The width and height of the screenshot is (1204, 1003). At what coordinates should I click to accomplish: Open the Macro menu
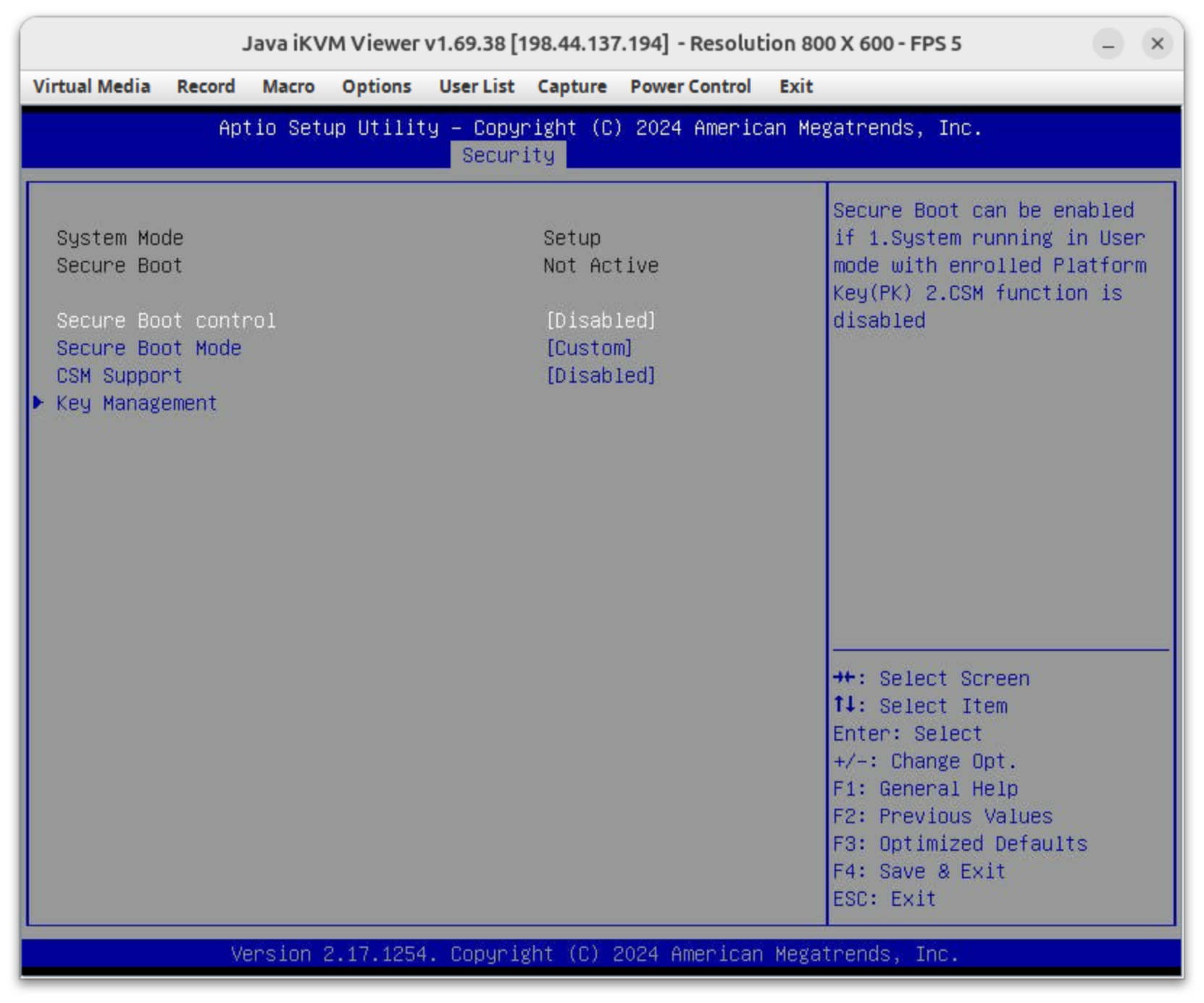point(288,86)
